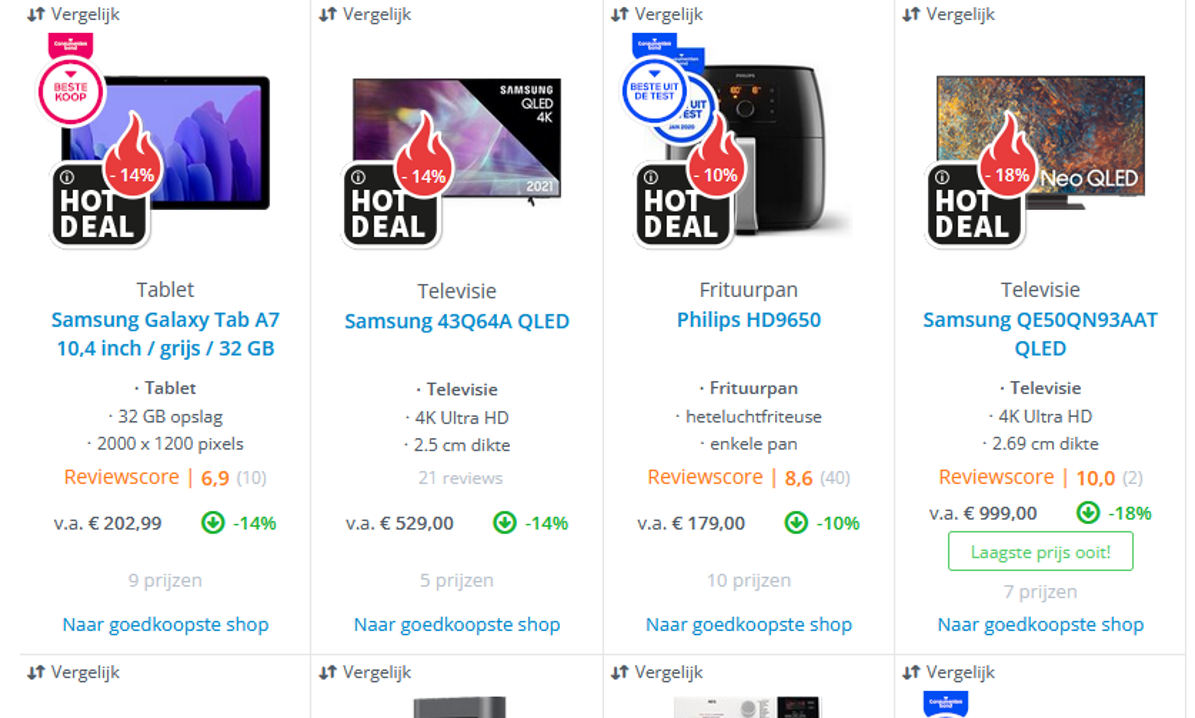Viewport: 1195px width, 718px height.
Task: Click the green down arrow beside € 999,00
Action: click(1088, 512)
